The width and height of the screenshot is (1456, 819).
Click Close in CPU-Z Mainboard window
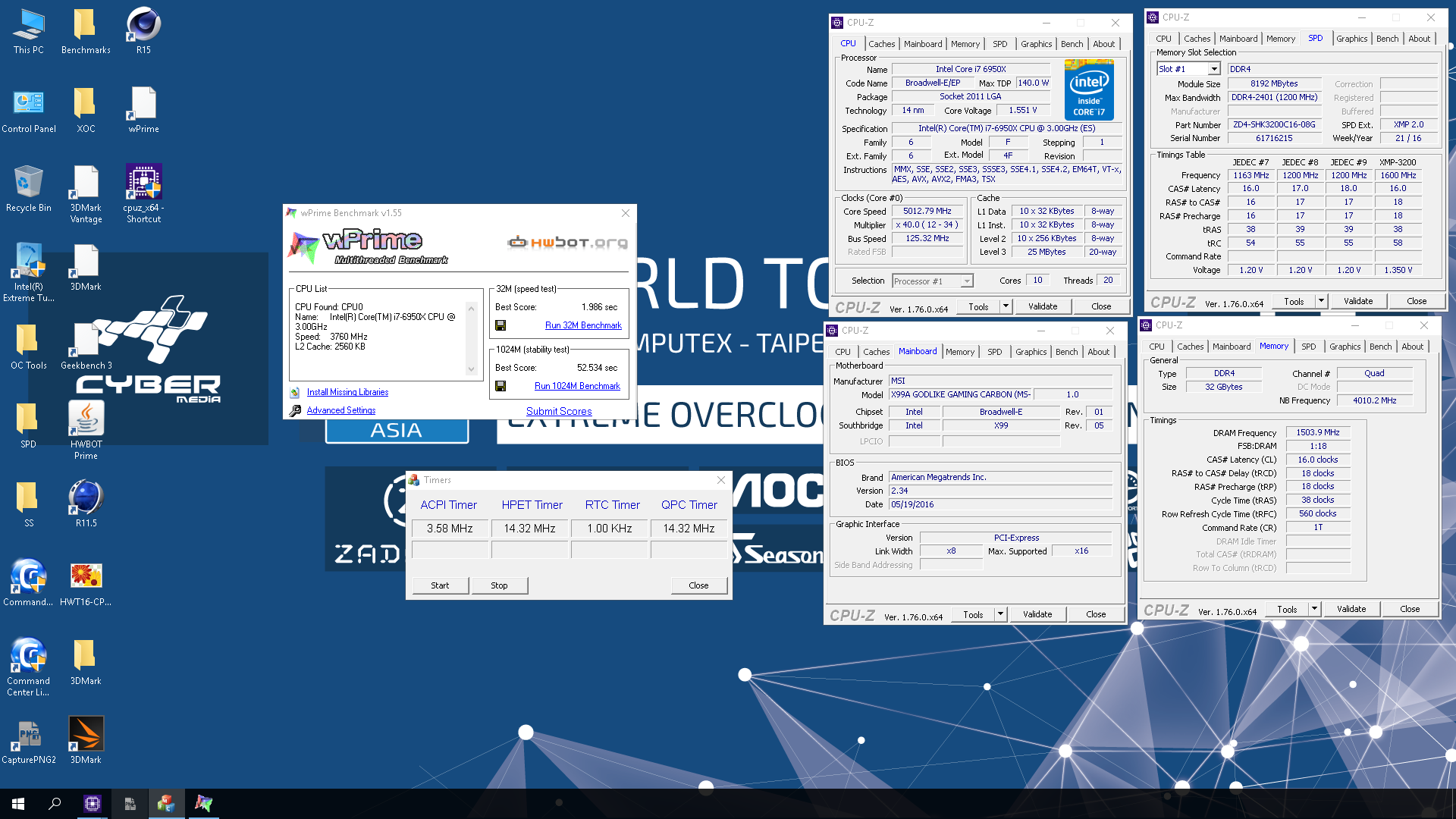click(x=1096, y=614)
